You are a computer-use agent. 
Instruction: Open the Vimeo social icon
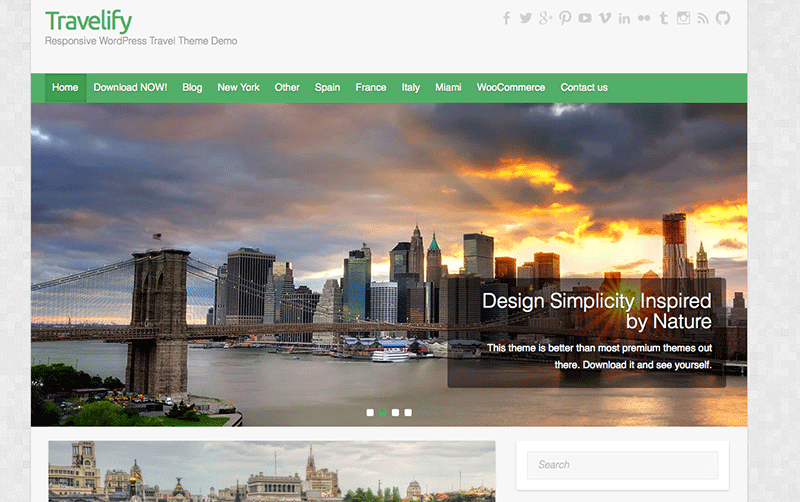(605, 18)
